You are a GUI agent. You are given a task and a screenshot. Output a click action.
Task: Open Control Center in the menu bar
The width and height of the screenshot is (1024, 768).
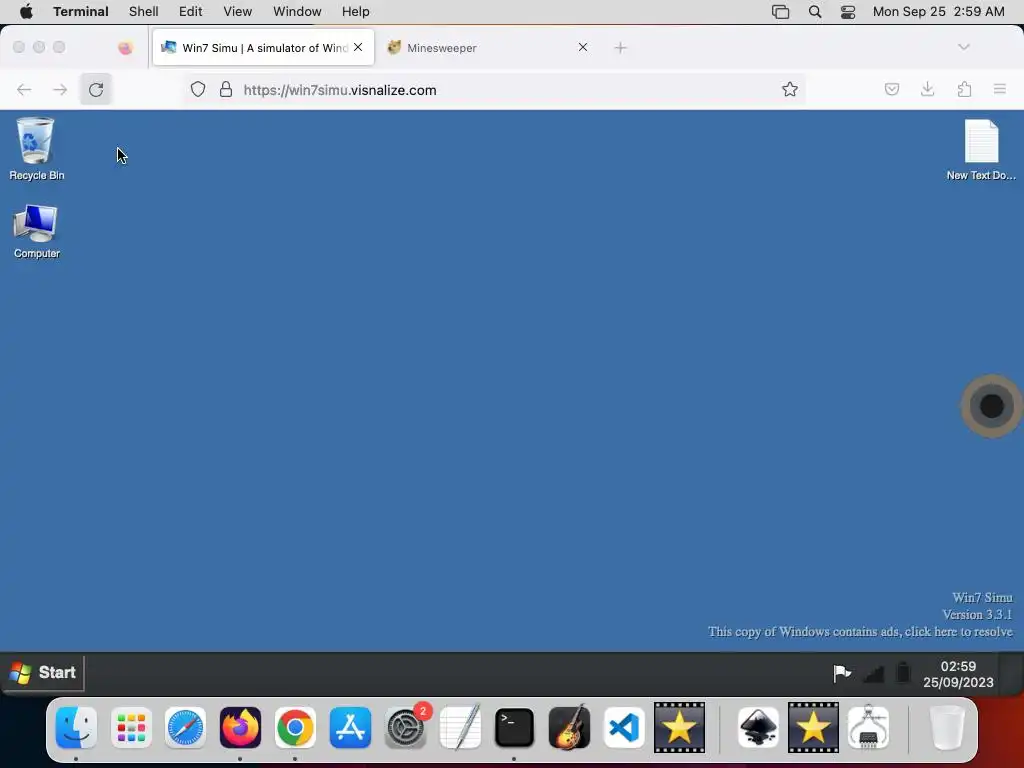coord(848,12)
